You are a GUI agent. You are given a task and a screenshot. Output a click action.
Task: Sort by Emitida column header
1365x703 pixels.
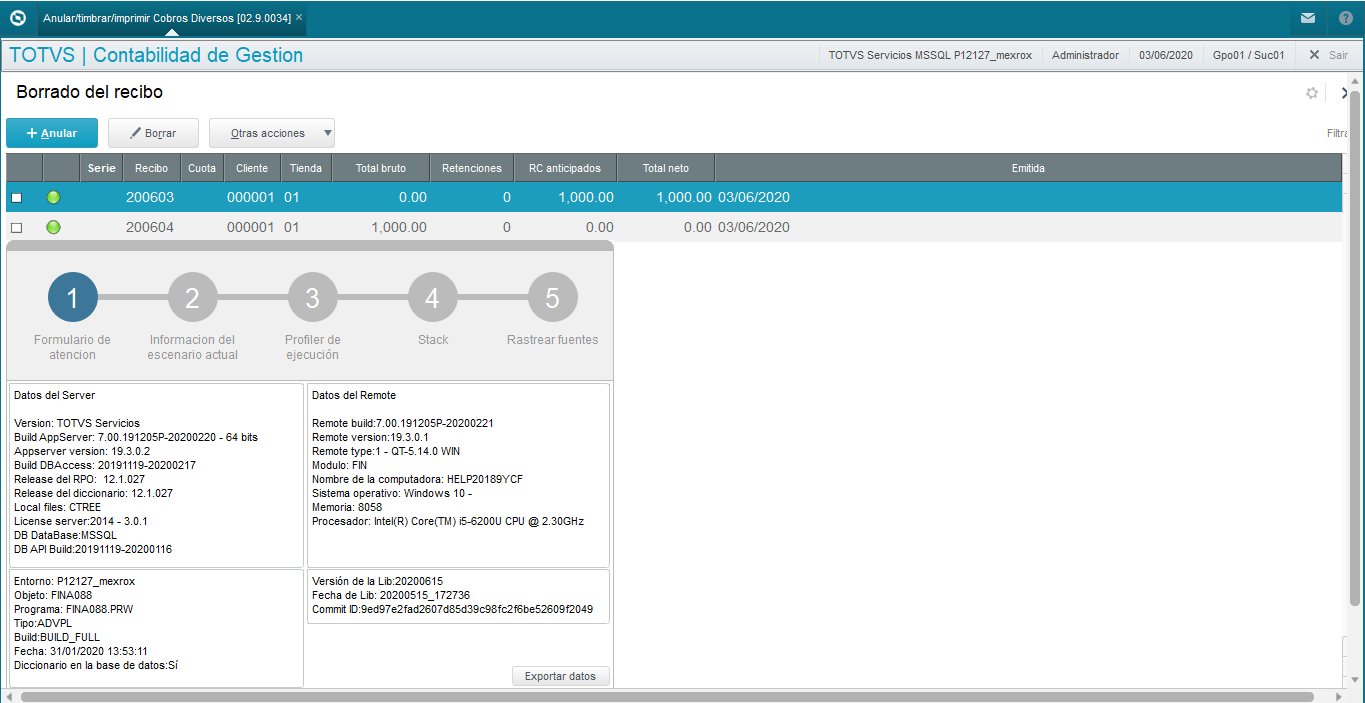click(x=1028, y=168)
